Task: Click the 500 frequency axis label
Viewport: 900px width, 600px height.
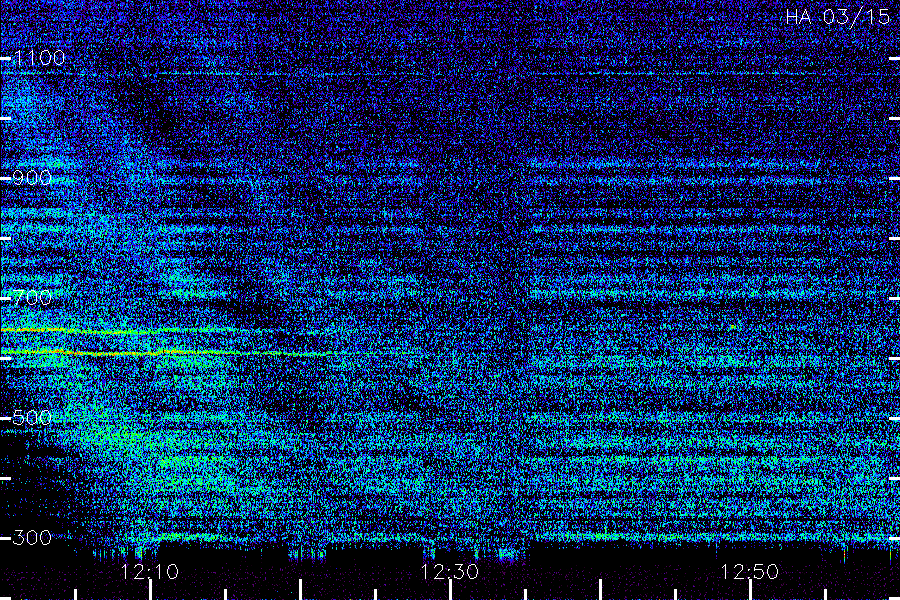Action: click(x=32, y=418)
